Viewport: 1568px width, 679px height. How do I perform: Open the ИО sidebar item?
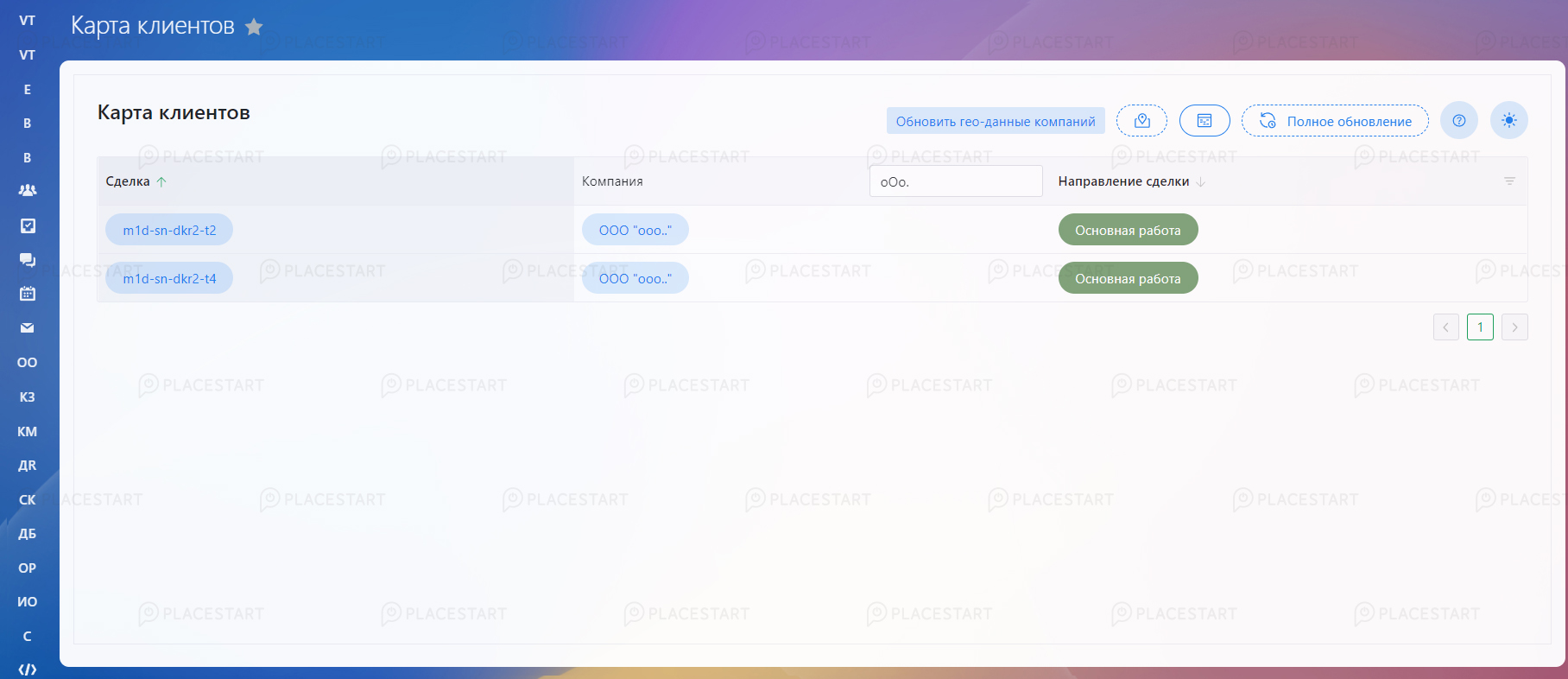[x=28, y=602]
